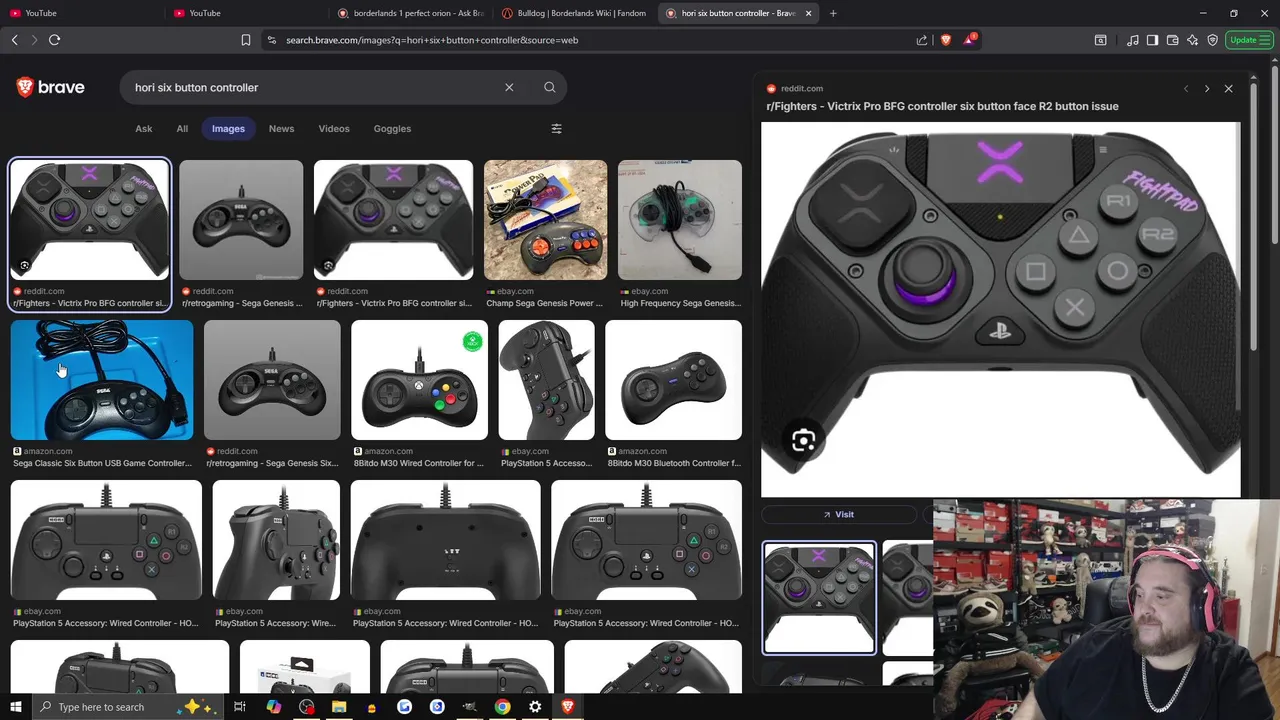Open Windows Settings gear on taskbar
This screenshot has height=720, width=1280.
coord(535,707)
